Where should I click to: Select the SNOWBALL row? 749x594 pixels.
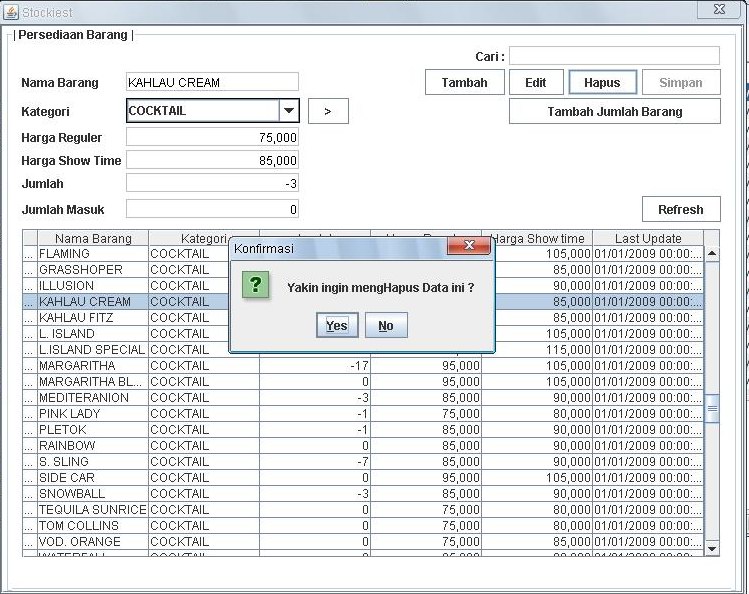coord(363,494)
